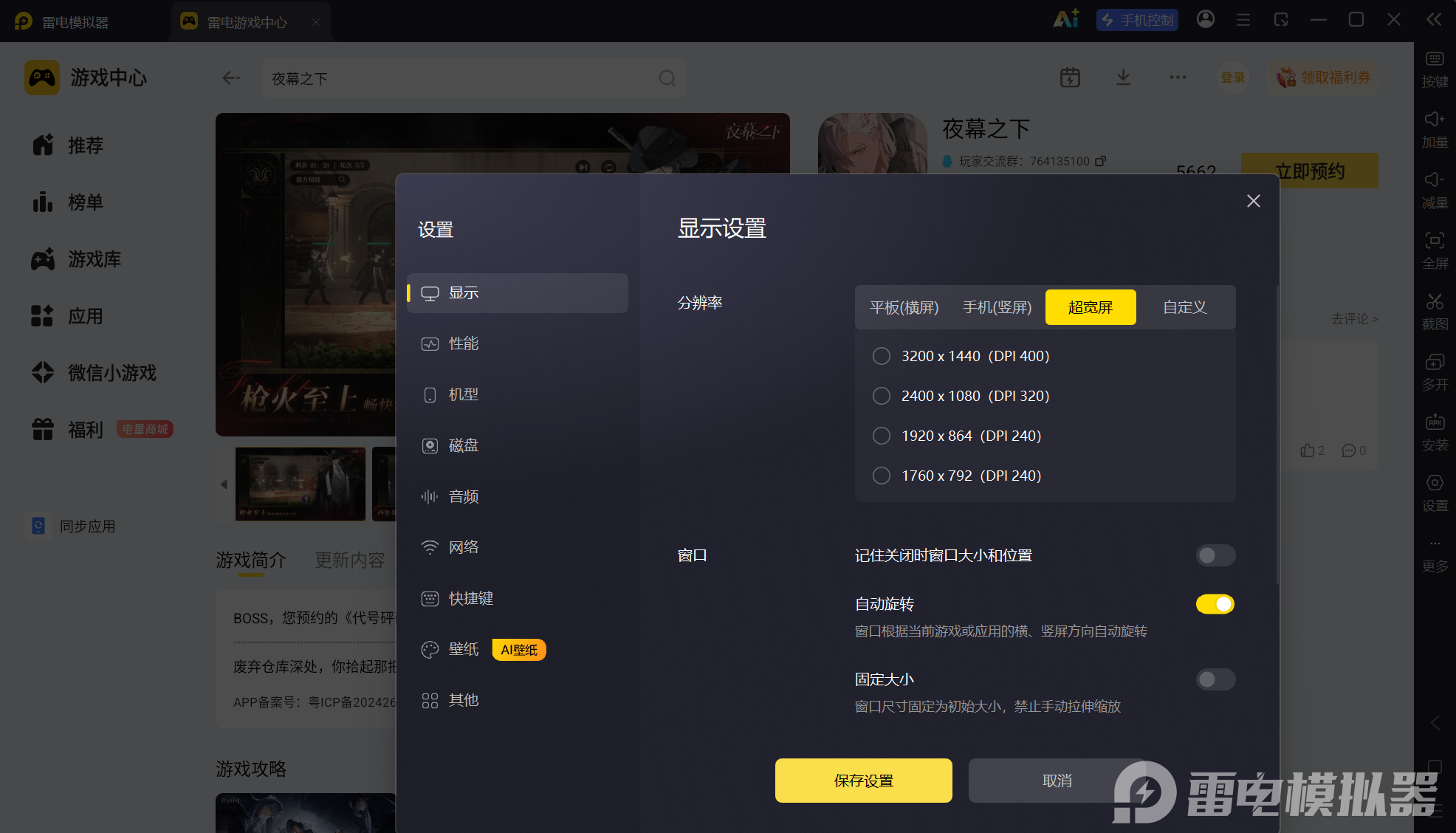The height and width of the screenshot is (833, 1456).
Task: Click the 手机控制 phone control button
Action: click(x=1137, y=20)
